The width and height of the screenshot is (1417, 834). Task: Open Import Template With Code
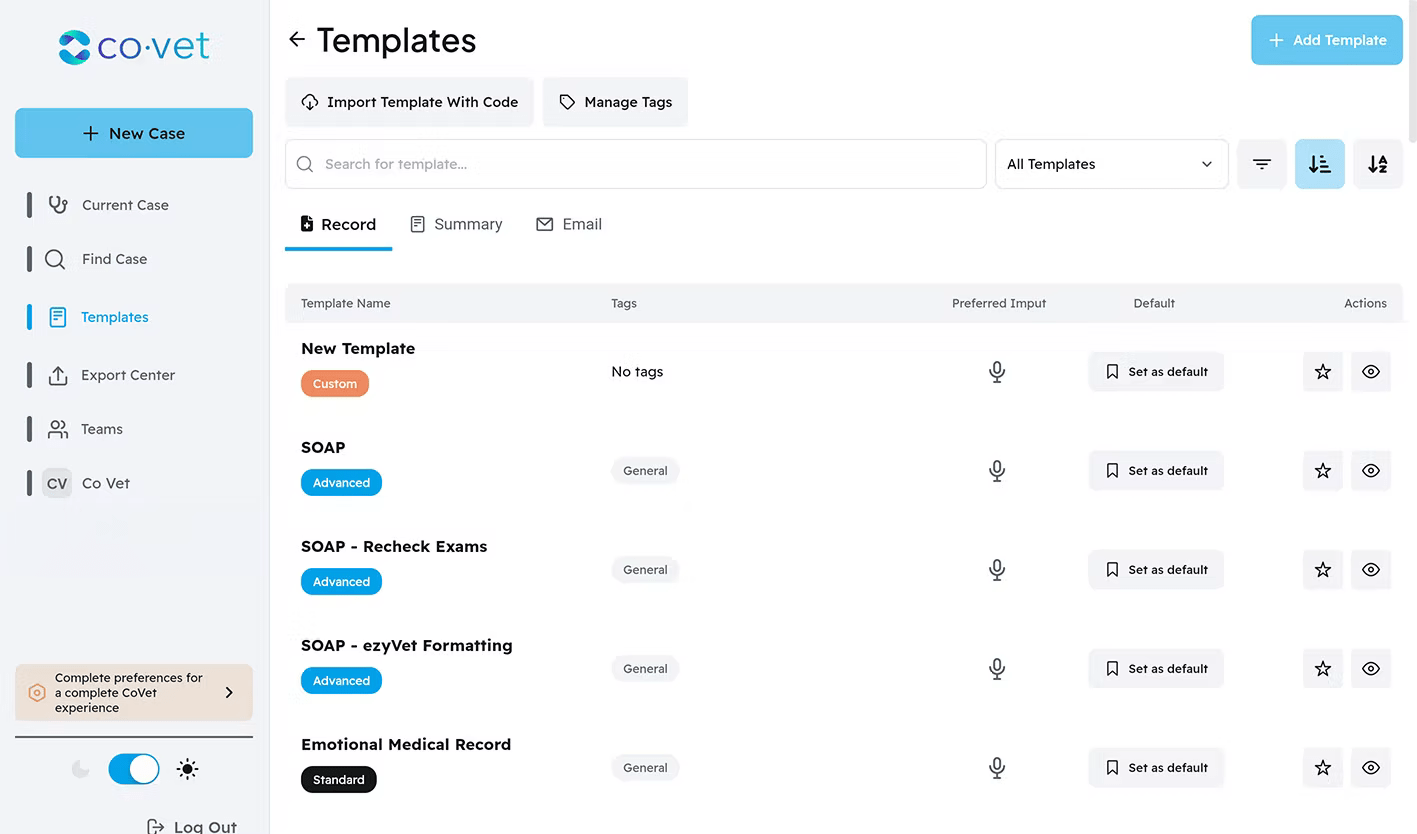409,102
